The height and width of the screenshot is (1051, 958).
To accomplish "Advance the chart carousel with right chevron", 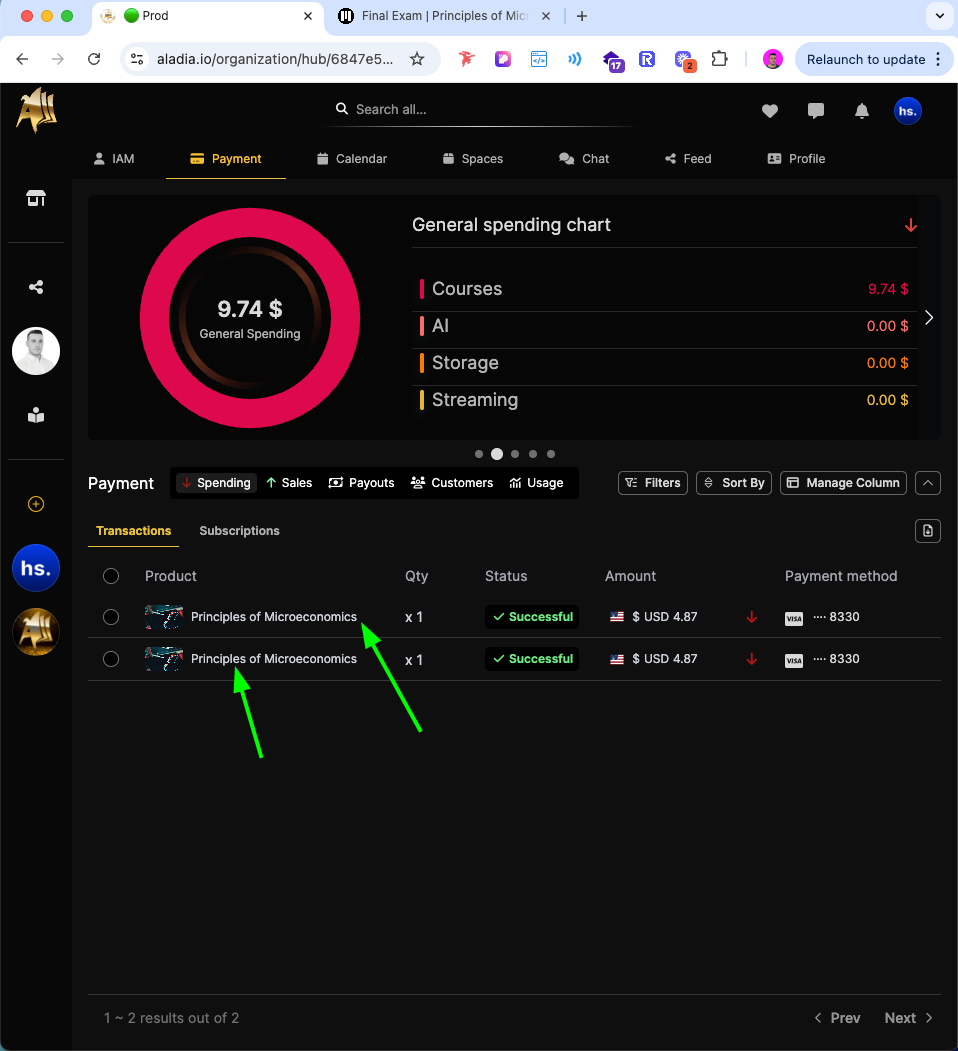I will (929, 318).
